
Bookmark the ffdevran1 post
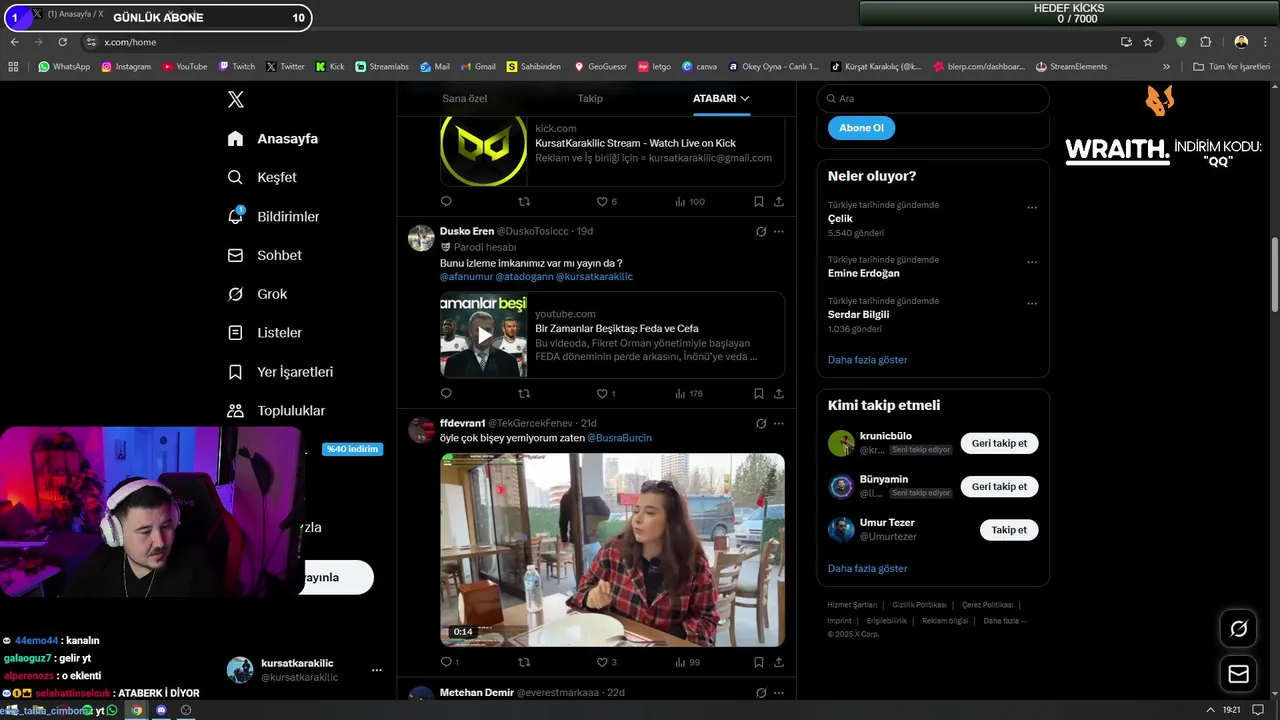759,662
